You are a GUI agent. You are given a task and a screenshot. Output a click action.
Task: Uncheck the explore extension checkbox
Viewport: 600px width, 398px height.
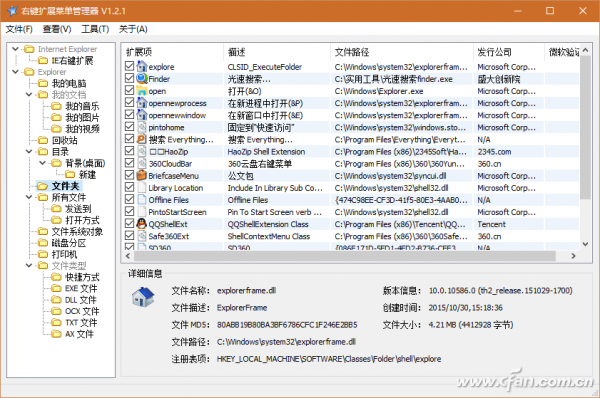point(130,66)
